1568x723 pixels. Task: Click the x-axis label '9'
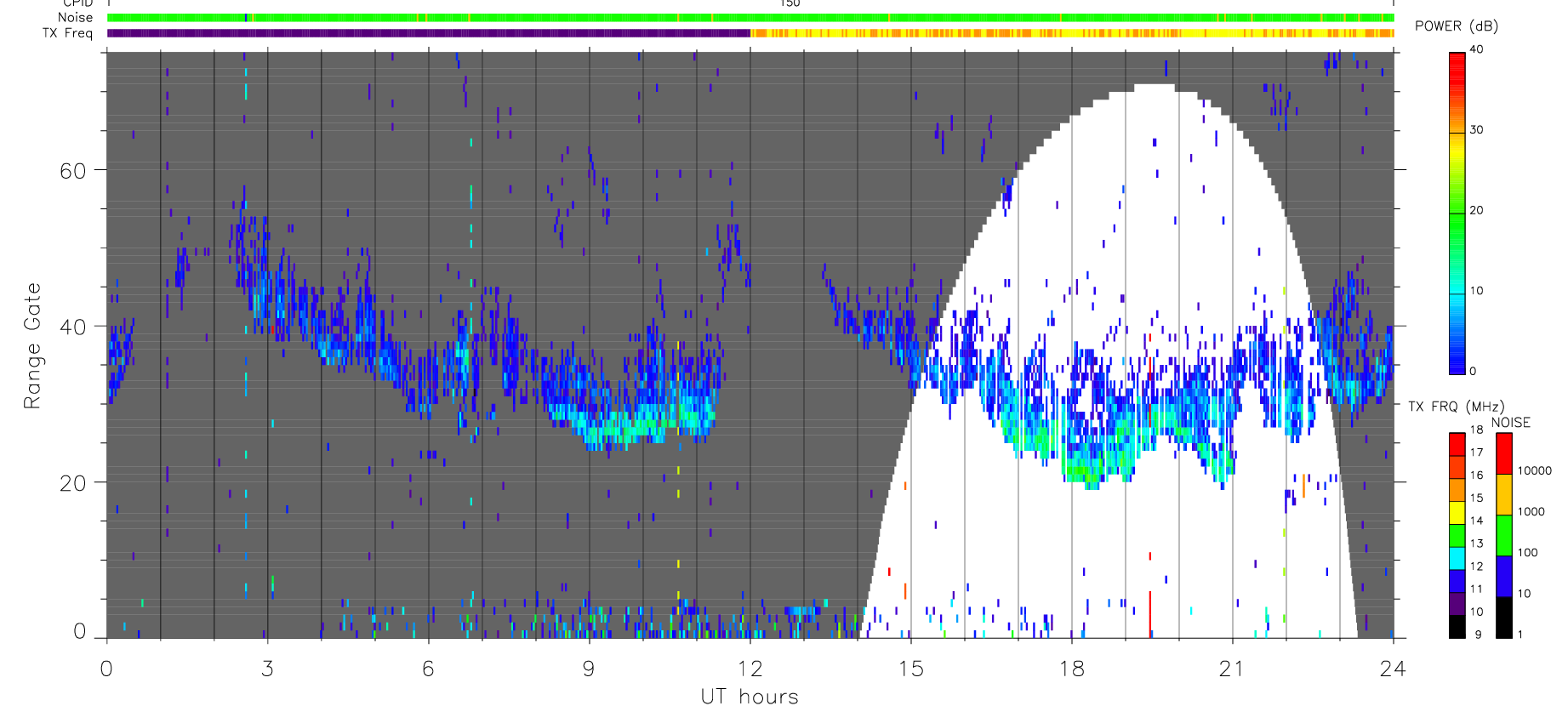coord(589,669)
